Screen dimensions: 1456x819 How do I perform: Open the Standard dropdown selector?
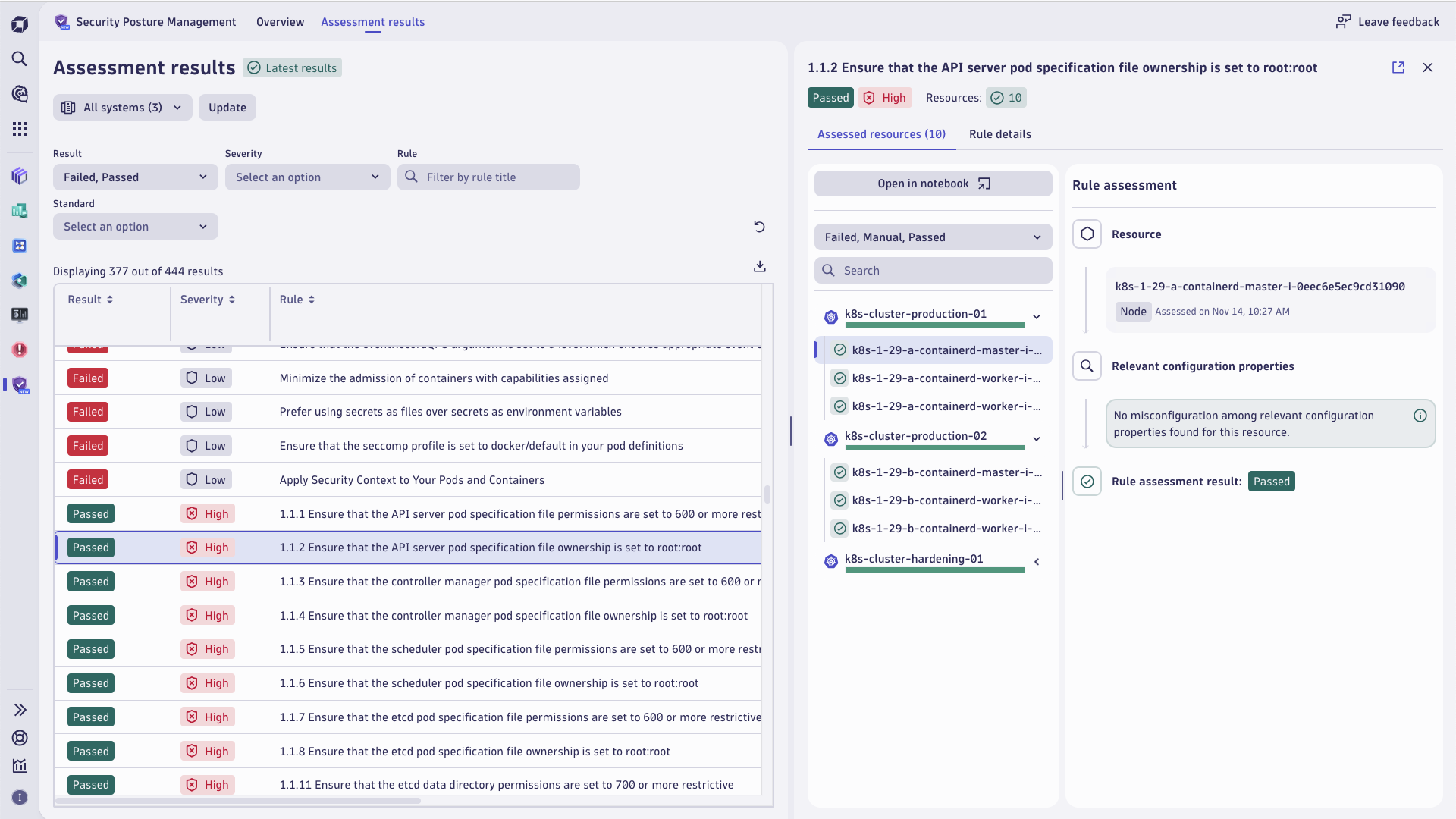tap(134, 225)
